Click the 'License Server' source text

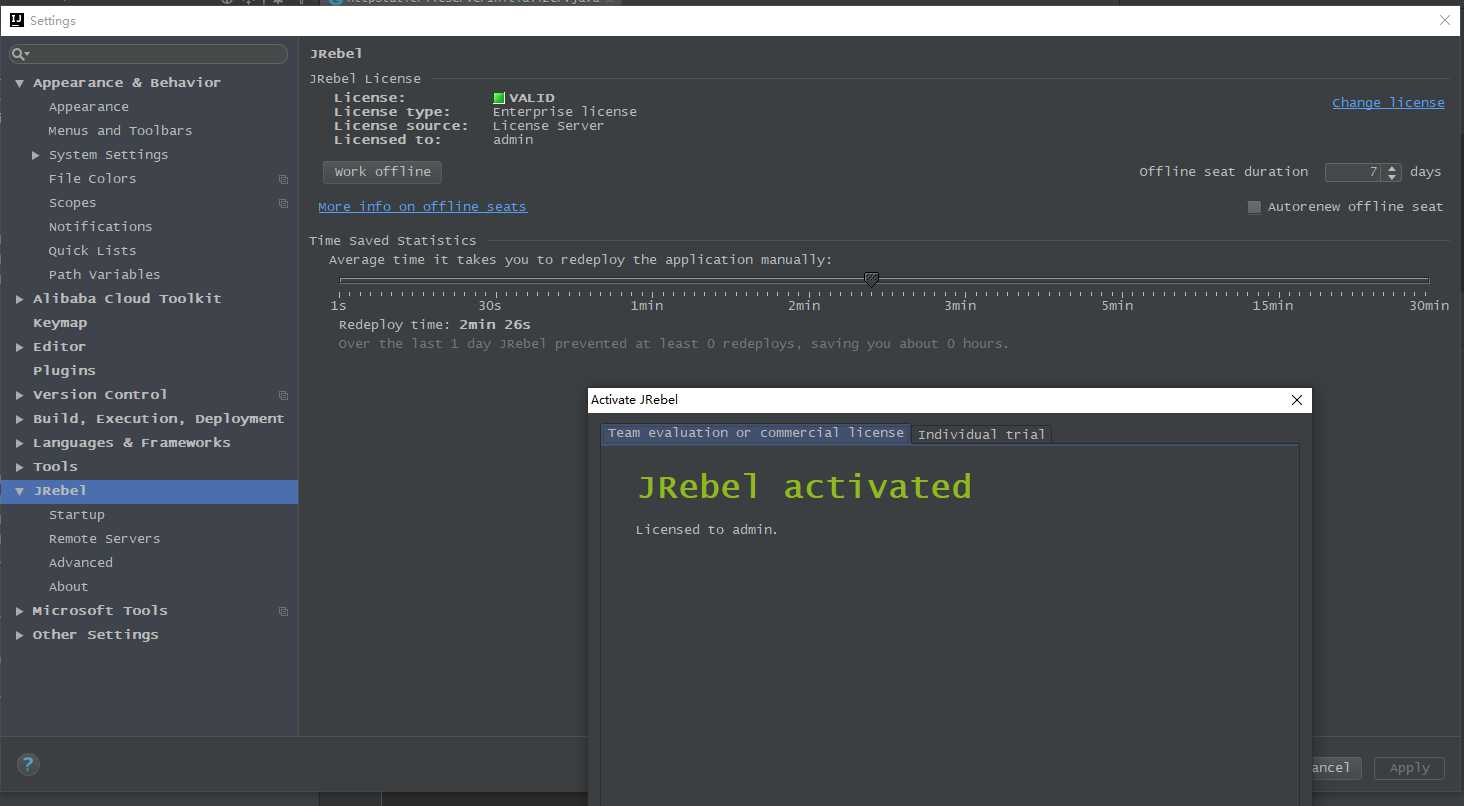click(x=548, y=126)
